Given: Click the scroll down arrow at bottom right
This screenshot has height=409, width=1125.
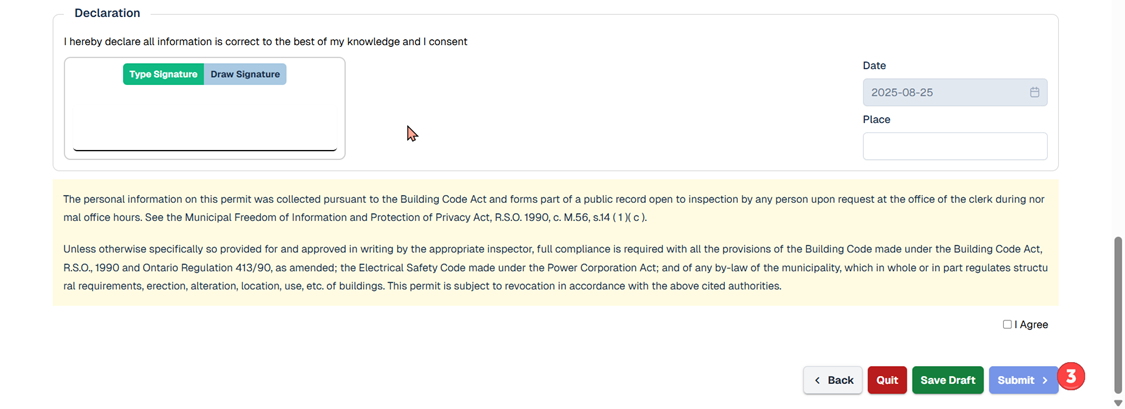Looking at the screenshot, I should click(1118, 403).
